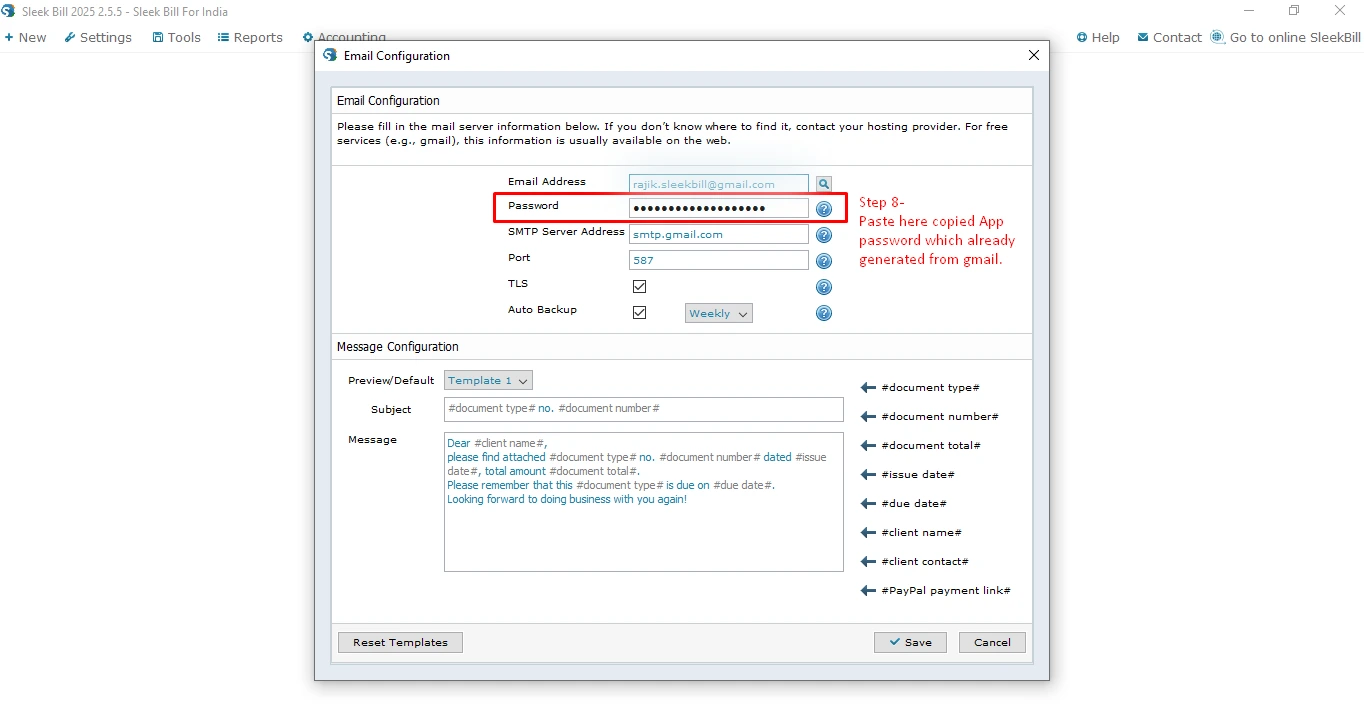
Task: Insert #PayPal payment link# via arrow icon
Action: pos(868,591)
